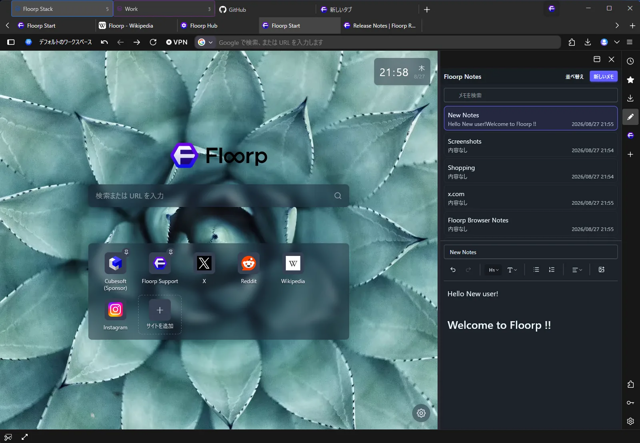Toggle the VPN button

tap(177, 42)
